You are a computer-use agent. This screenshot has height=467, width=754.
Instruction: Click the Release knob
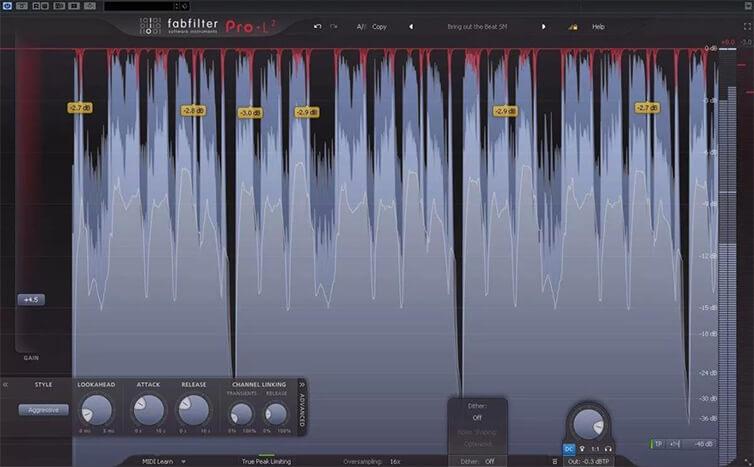tap(194, 410)
